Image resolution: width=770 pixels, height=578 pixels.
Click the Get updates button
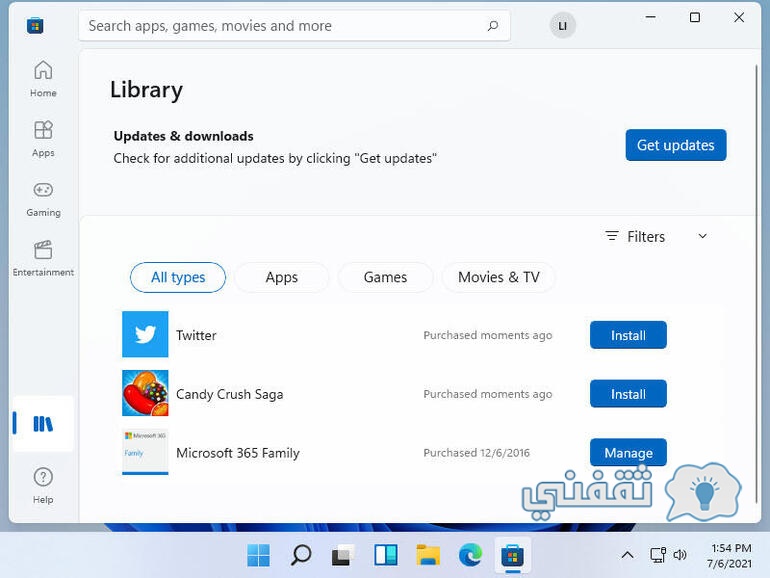coord(676,145)
